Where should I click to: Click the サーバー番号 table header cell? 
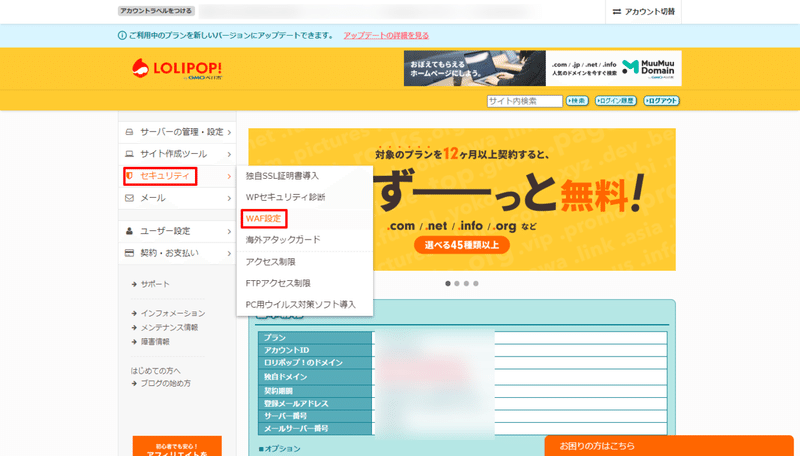[315, 416]
